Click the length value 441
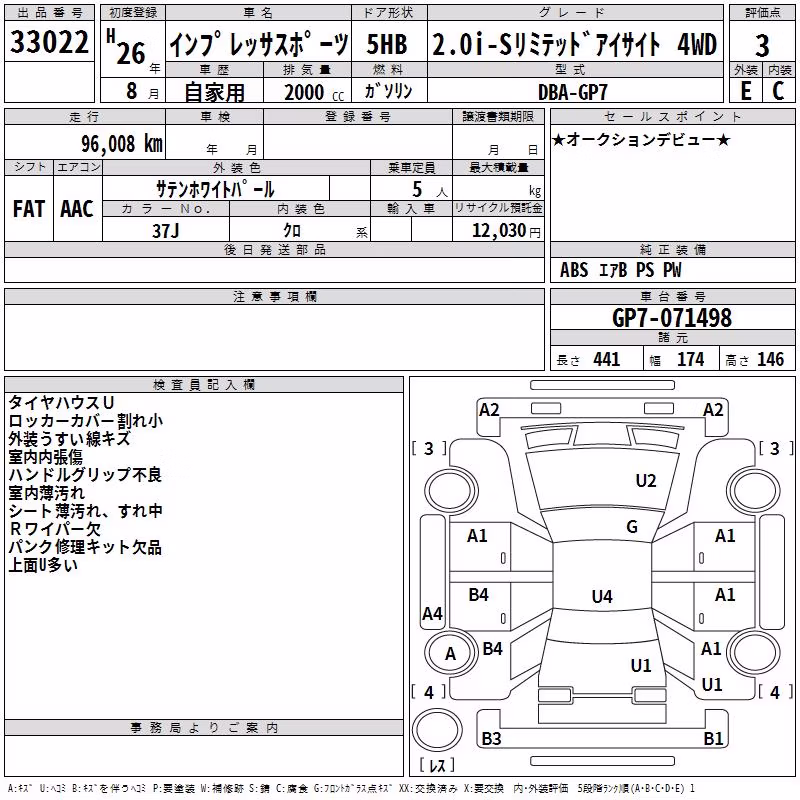800x800 pixels. (607, 359)
